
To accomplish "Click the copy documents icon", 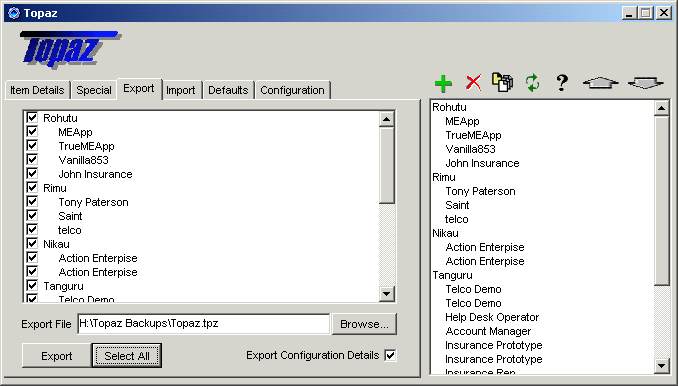I will coord(502,82).
